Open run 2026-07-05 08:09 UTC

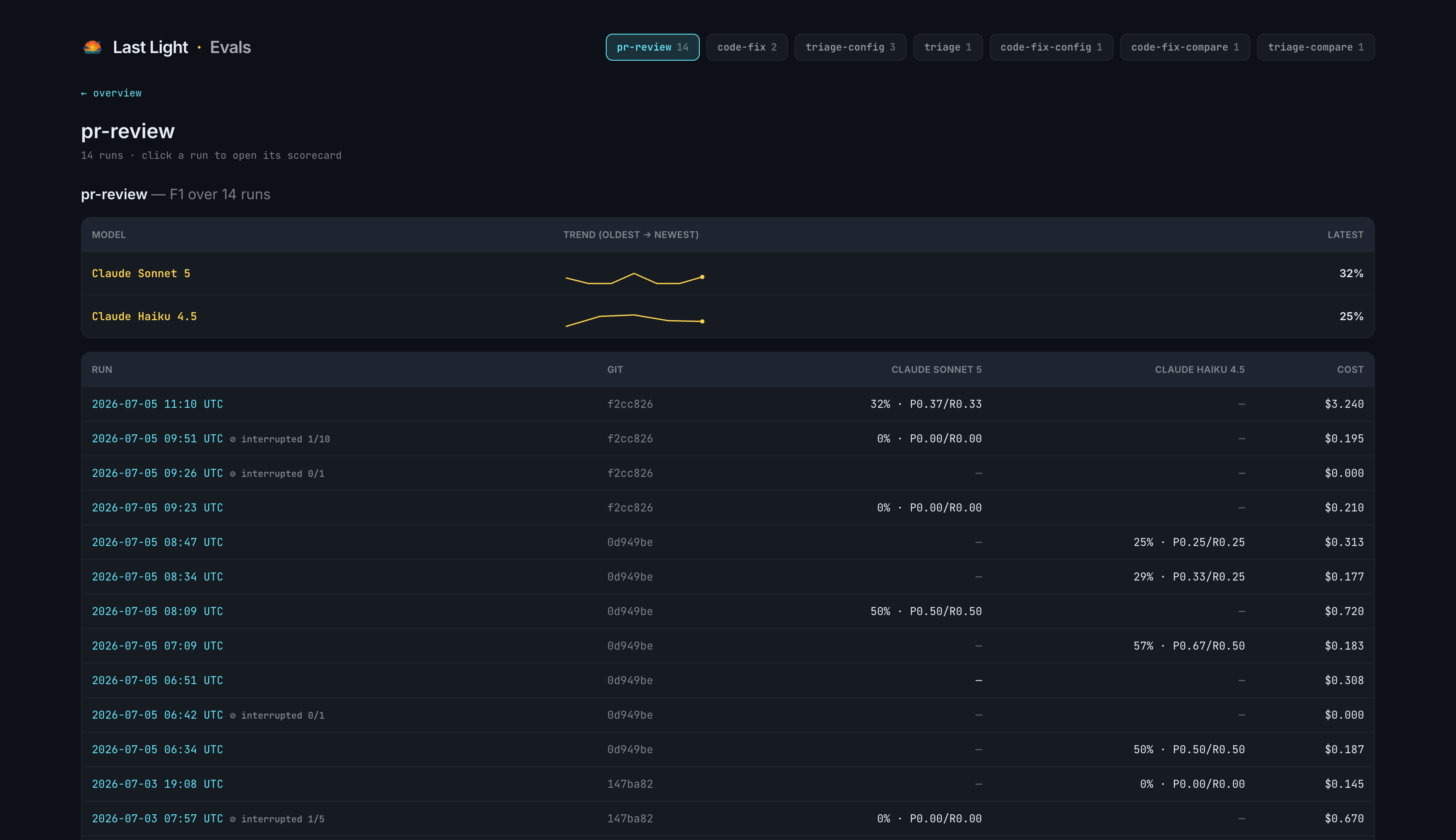click(x=157, y=612)
